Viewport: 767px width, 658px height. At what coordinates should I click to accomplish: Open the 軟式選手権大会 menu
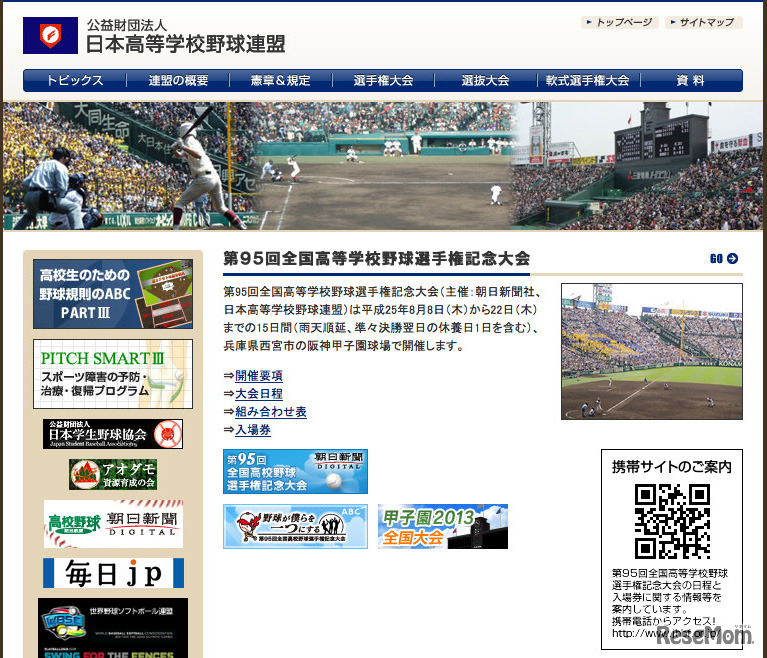(x=588, y=80)
